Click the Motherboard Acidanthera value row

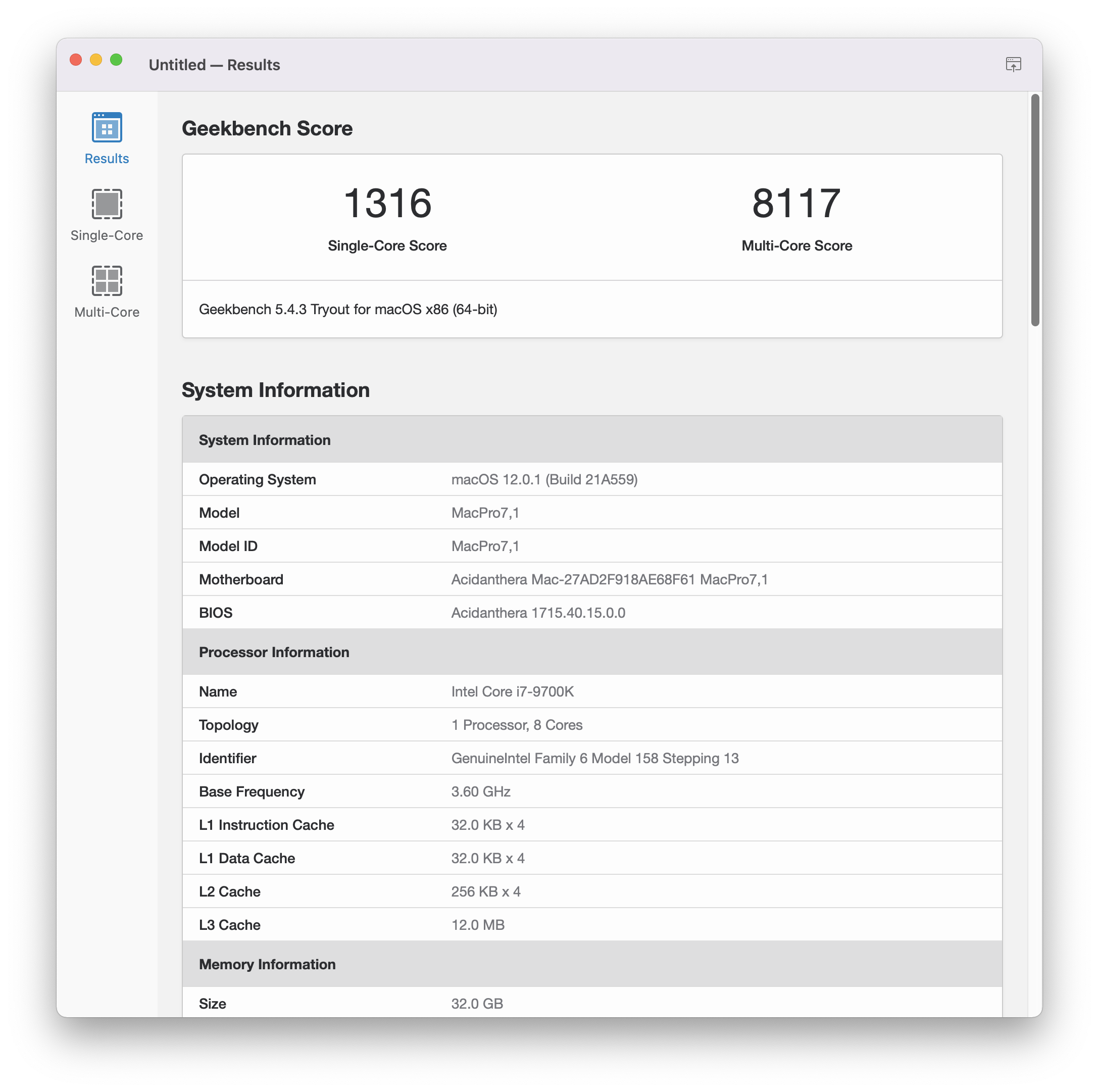pyautogui.click(x=609, y=579)
